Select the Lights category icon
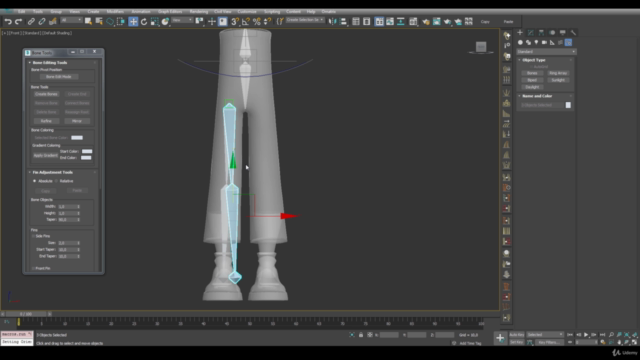The width and height of the screenshot is (640, 360). pos(536,42)
